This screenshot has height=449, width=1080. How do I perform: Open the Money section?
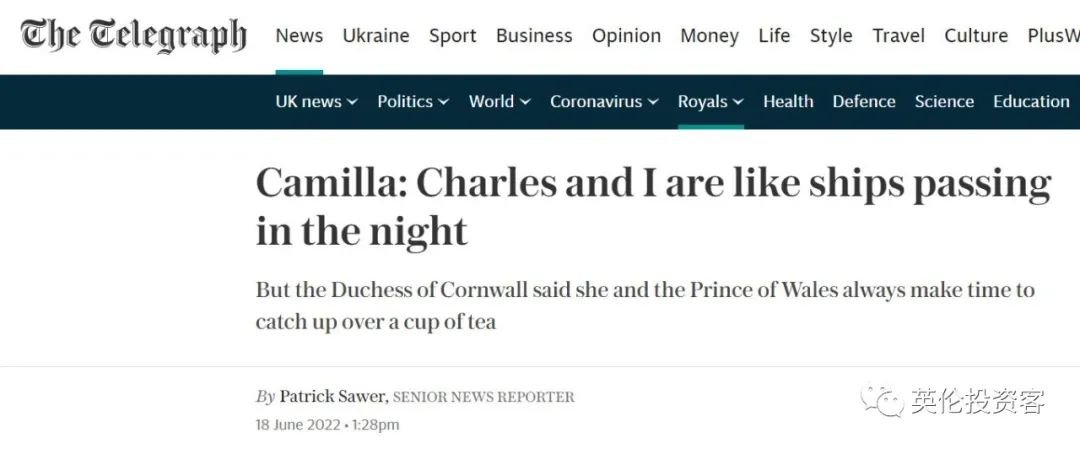click(709, 36)
